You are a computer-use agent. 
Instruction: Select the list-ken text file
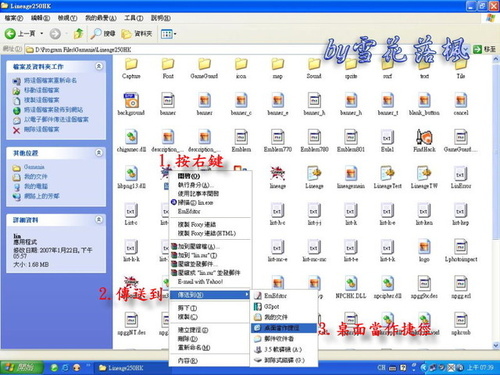tap(424, 214)
